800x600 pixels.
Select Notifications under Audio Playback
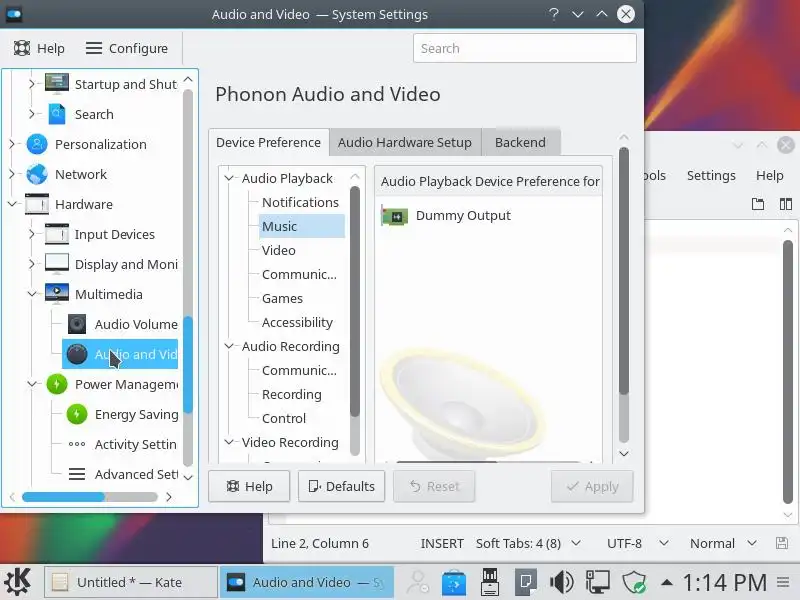300,202
